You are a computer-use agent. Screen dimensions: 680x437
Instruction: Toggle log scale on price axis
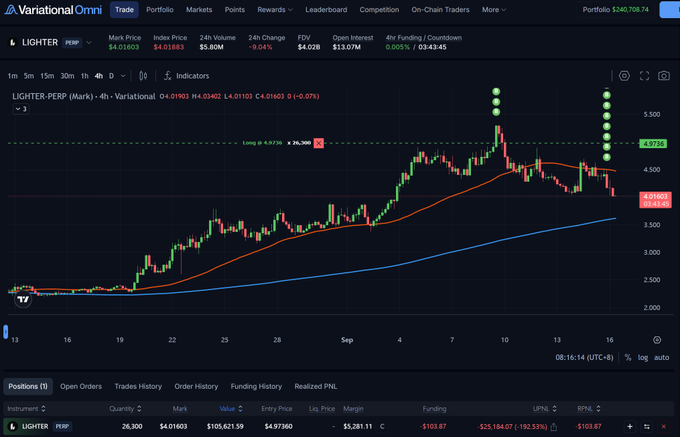[x=643, y=358]
